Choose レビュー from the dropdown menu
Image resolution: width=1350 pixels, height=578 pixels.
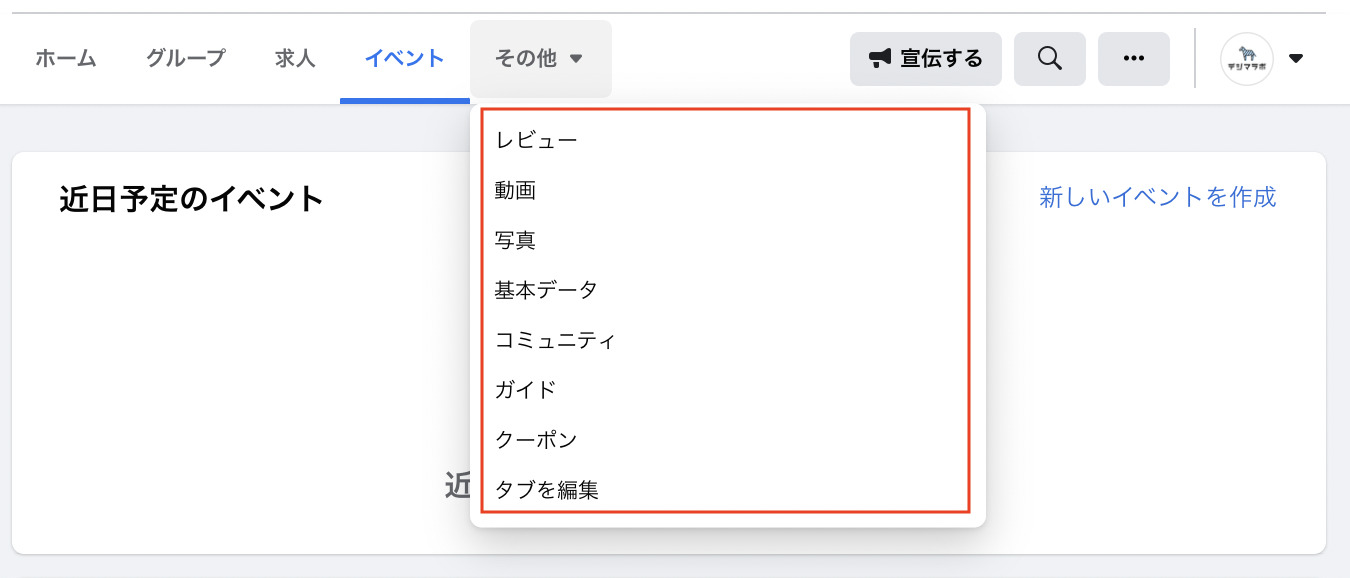pos(536,141)
